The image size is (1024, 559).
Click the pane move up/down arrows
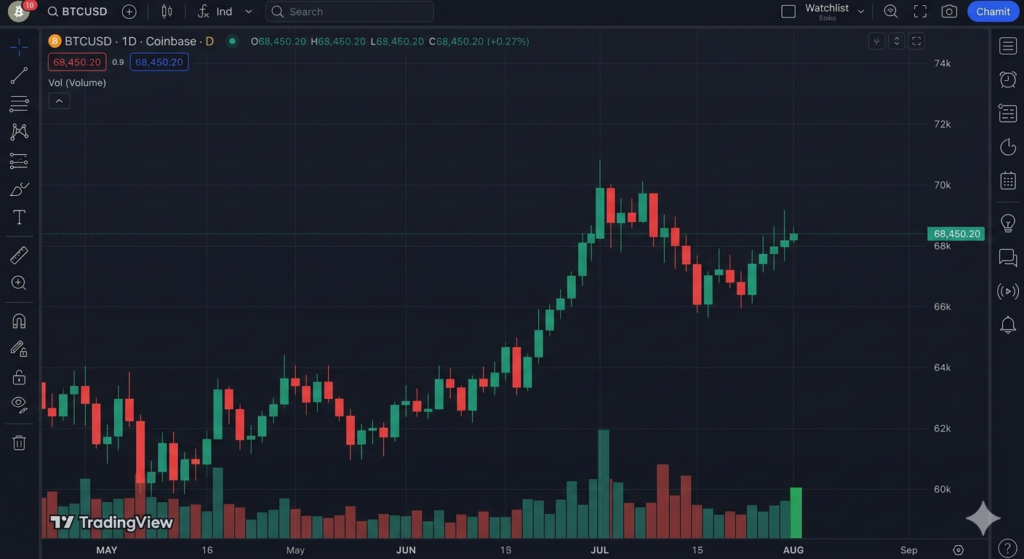pos(897,41)
